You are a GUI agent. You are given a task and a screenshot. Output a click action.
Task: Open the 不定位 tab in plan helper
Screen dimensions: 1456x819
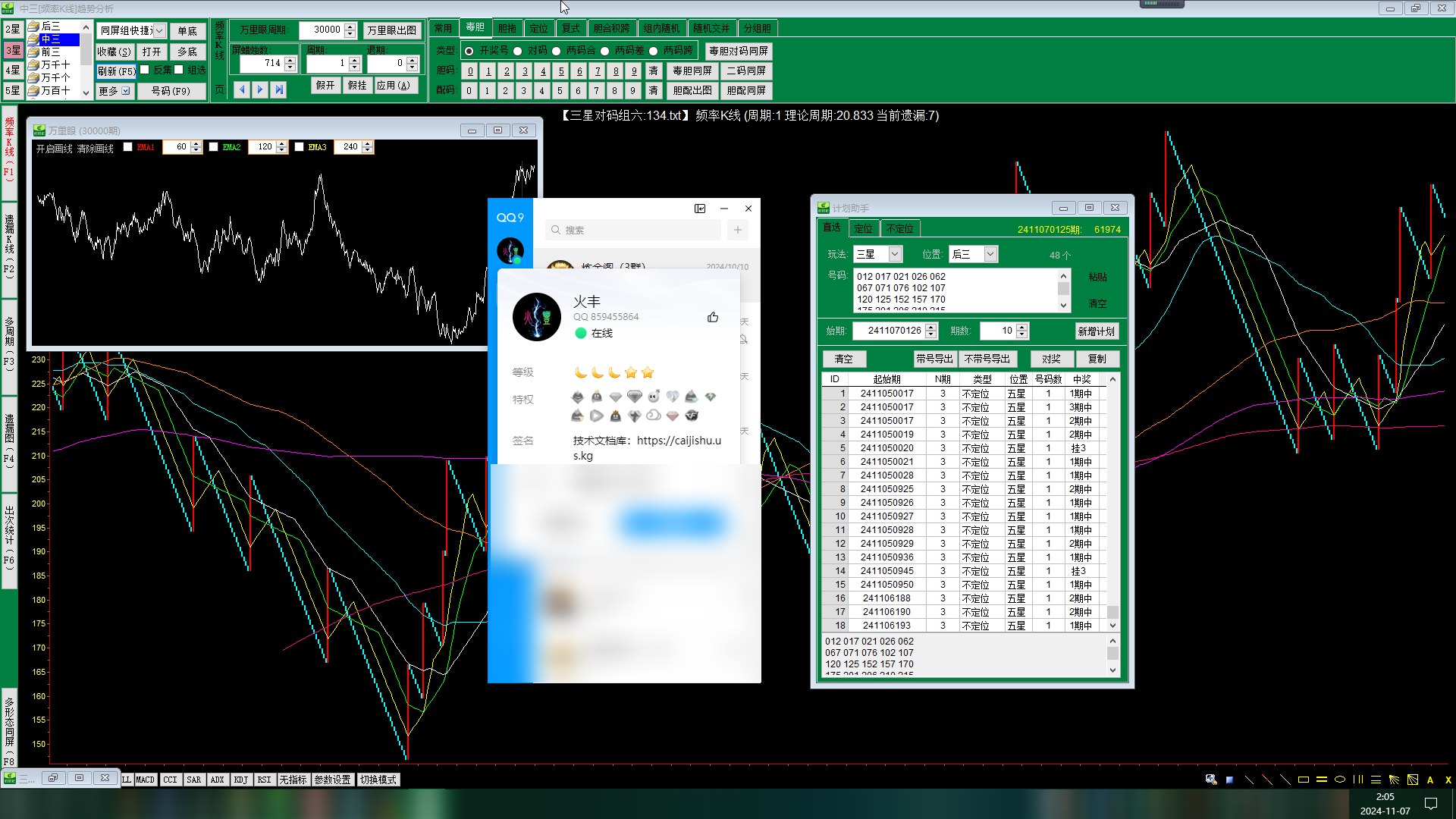click(x=899, y=228)
